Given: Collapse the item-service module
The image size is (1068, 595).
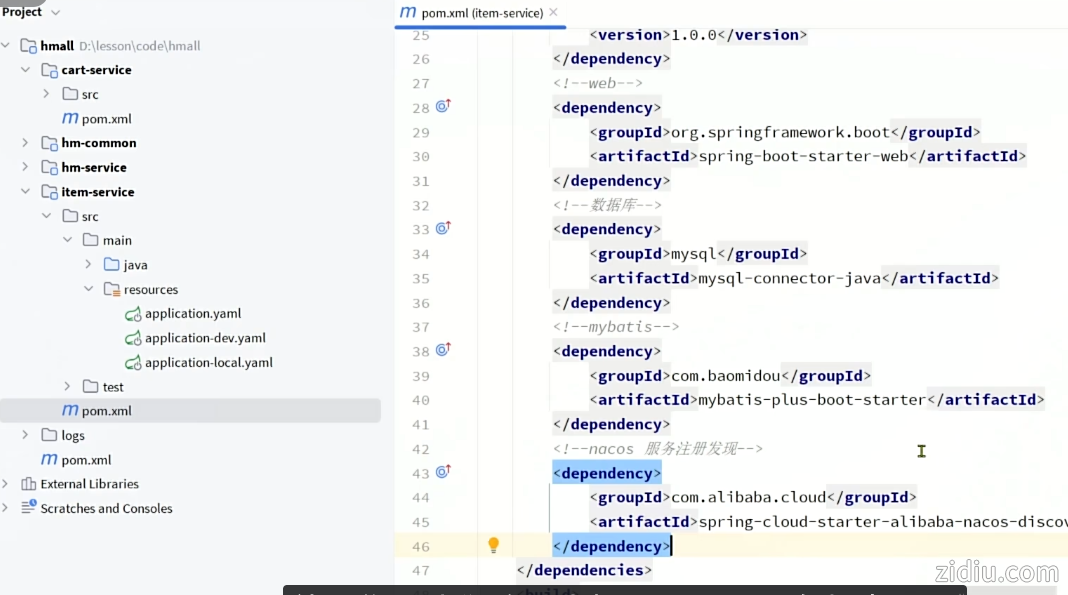Looking at the screenshot, I should tap(25, 192).
